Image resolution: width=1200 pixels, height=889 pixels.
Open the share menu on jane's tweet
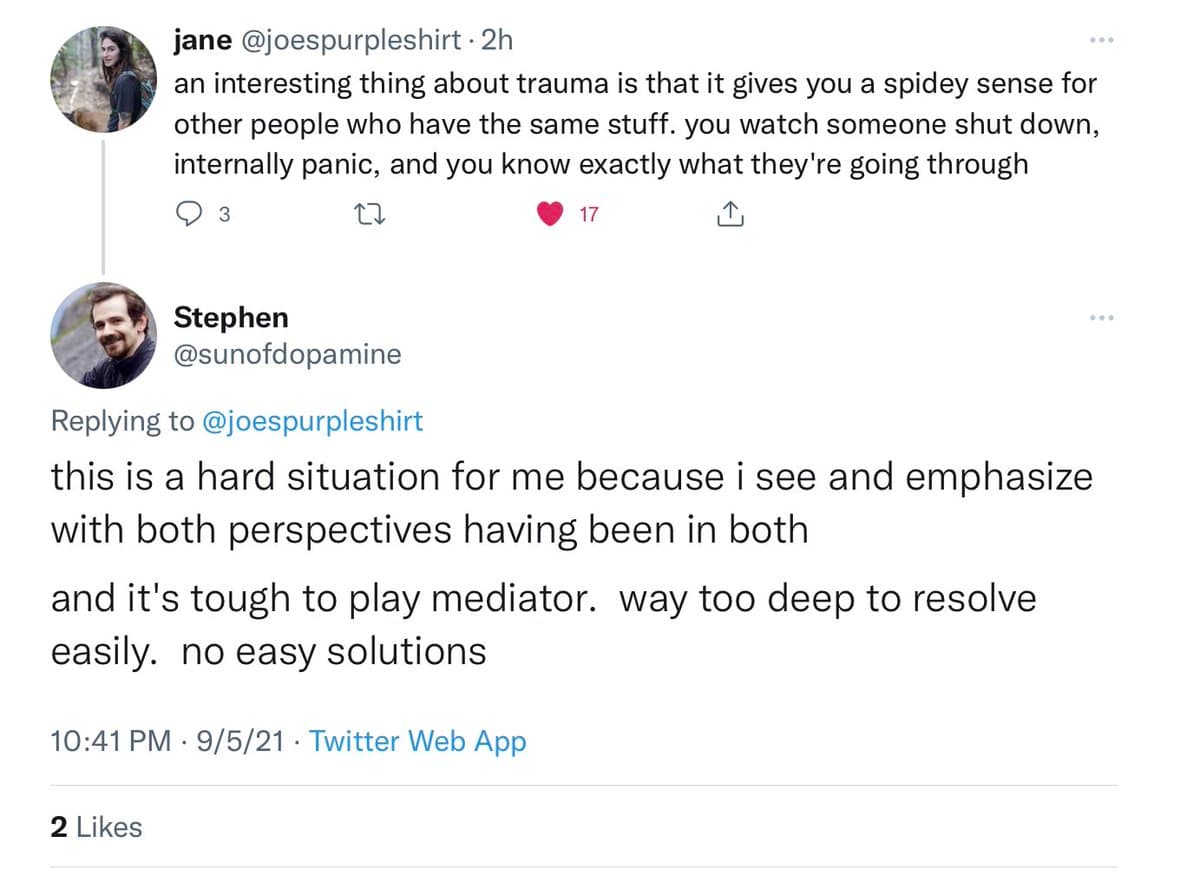click(730, 212)
